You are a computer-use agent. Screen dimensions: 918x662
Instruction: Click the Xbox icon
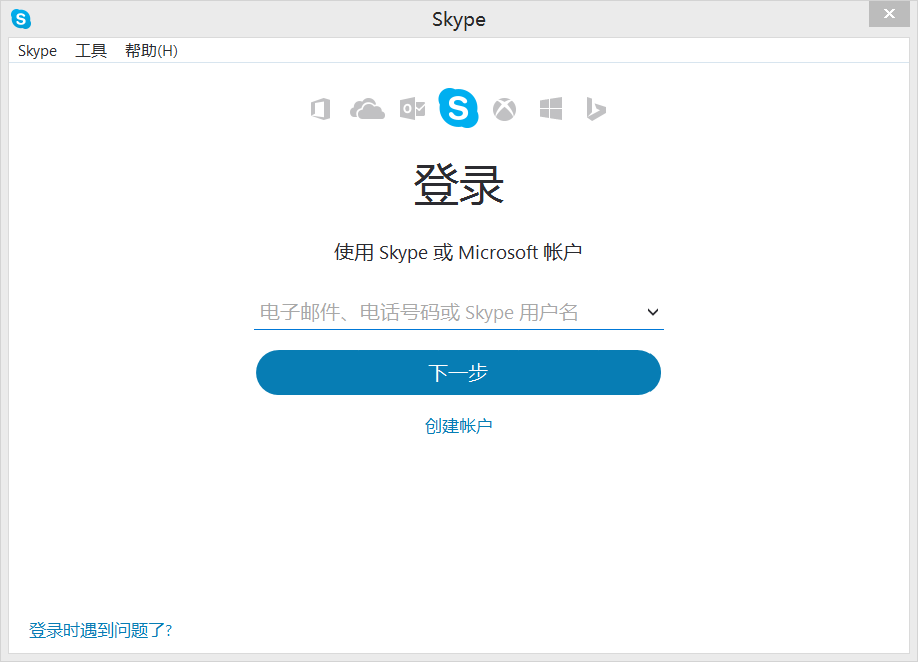505,109
